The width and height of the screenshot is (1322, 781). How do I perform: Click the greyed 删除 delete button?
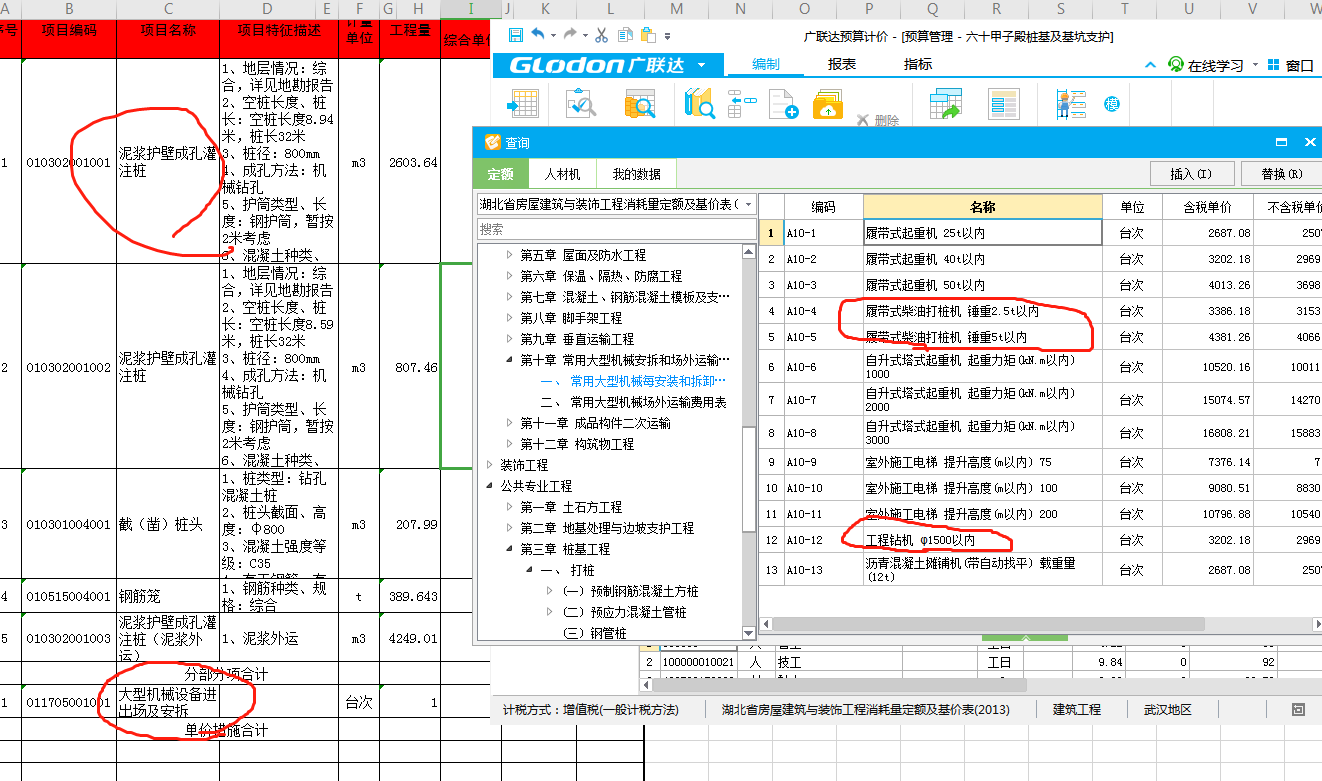pyautogui.click(x=878, y=120)
